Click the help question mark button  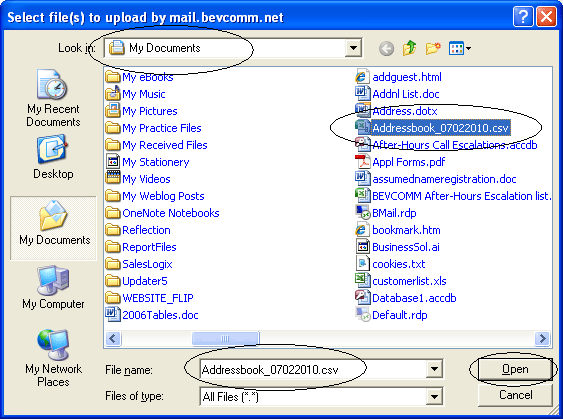click(x=523, y=16)
